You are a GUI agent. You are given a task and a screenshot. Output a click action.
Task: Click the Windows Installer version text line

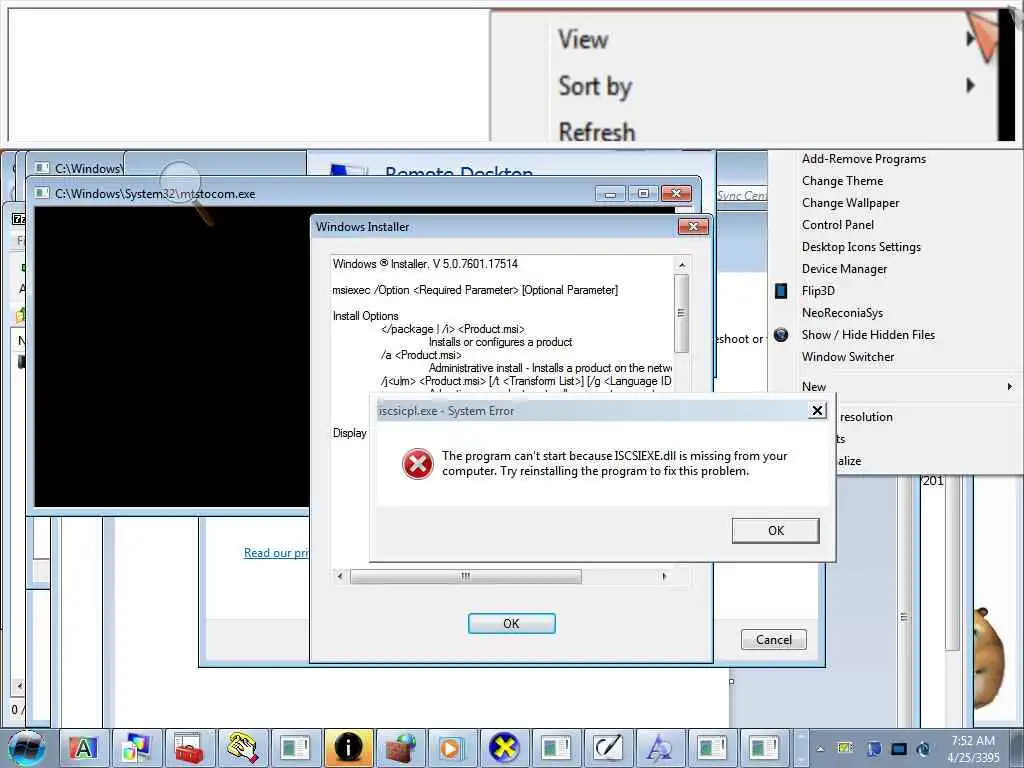point(425,264)
